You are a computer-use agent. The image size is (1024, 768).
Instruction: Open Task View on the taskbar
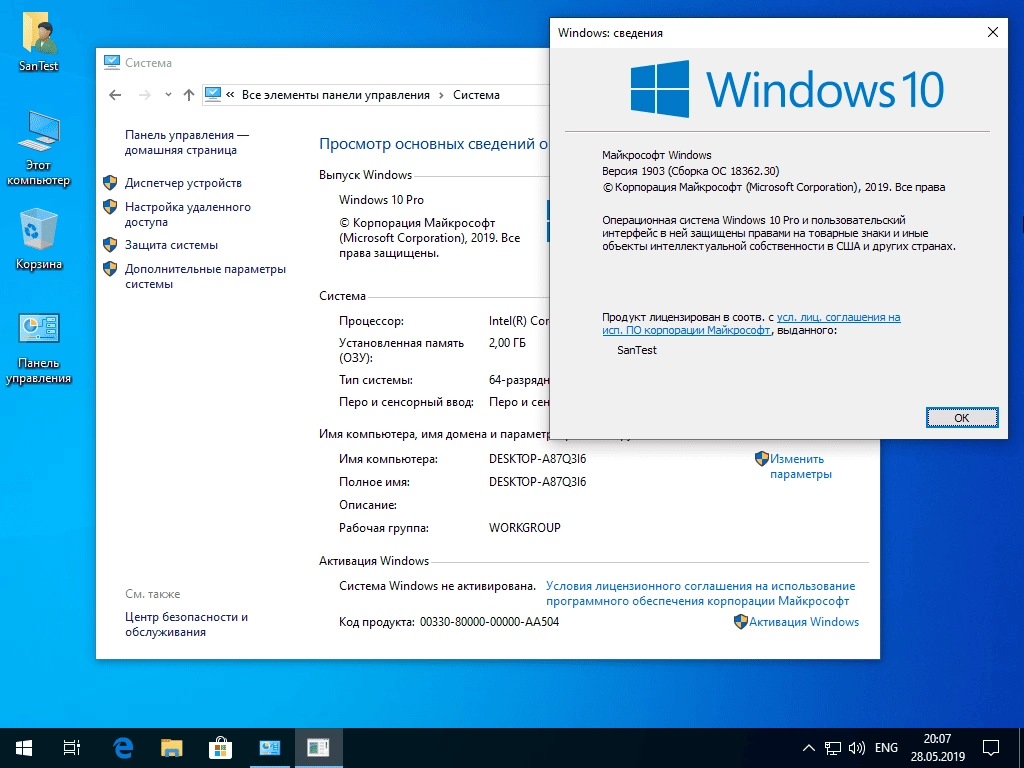(71, 748)
